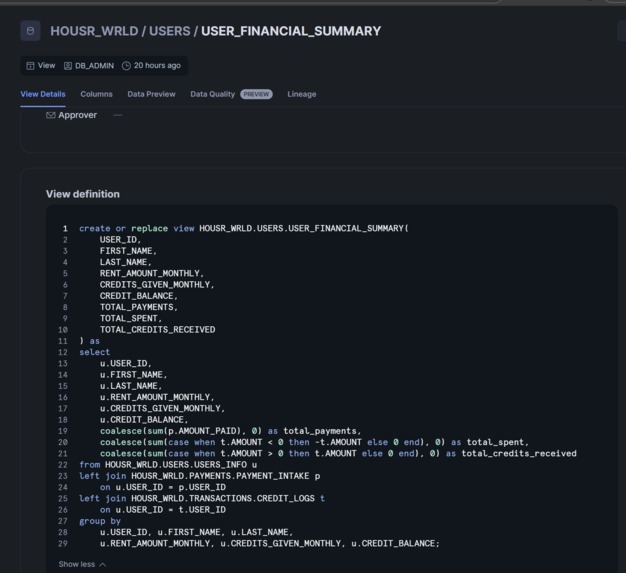Click the select keyword on line 12
Image resolution: width=626 pixels, height=573 pixels.
94,352
